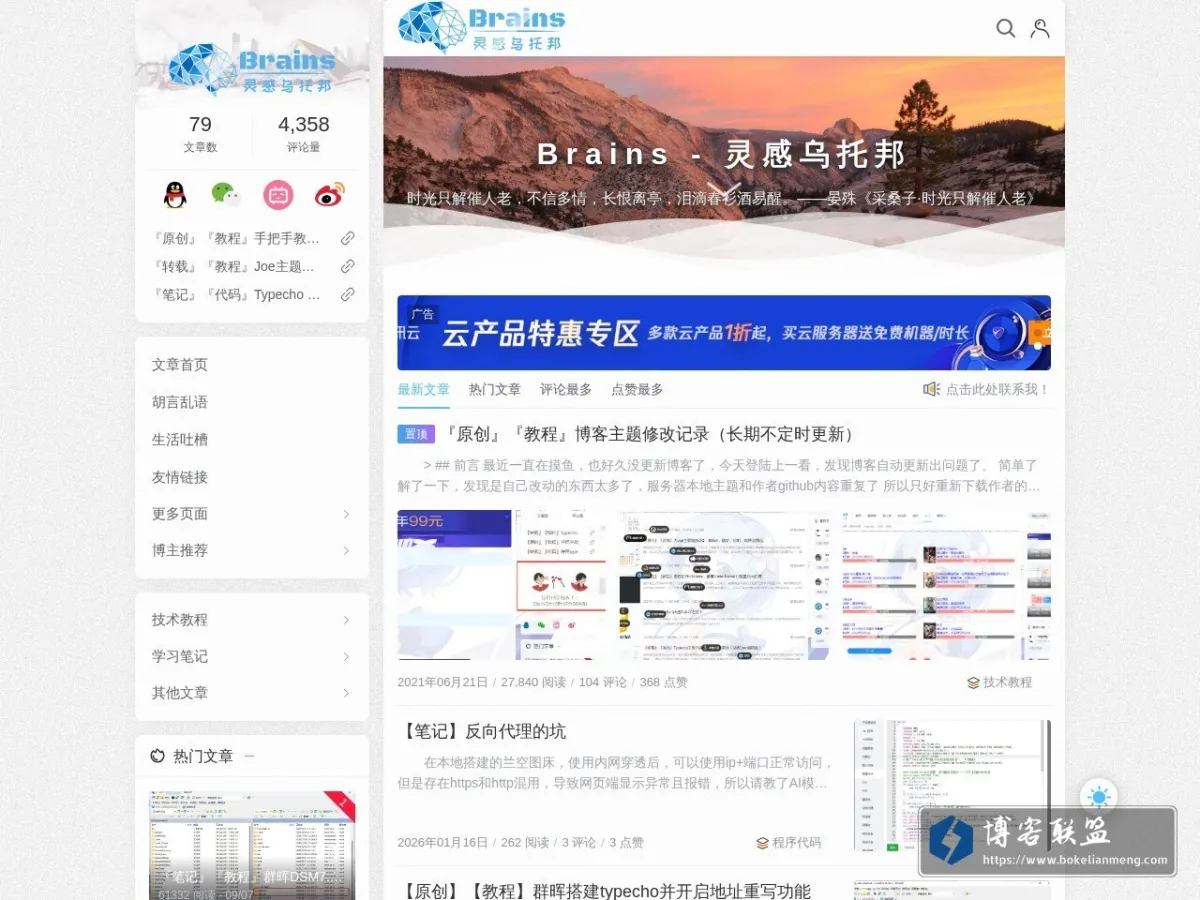
Task: Open the Bilibili pink icon
Action: click(278, 195)
